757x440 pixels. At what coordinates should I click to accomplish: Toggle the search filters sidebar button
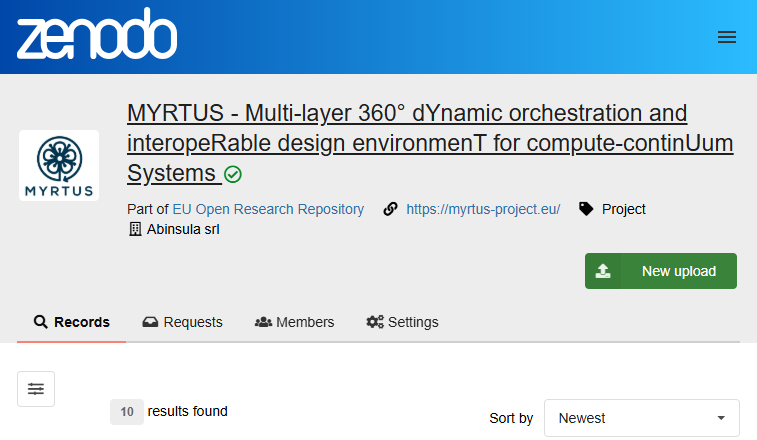(x=36, y=389)
